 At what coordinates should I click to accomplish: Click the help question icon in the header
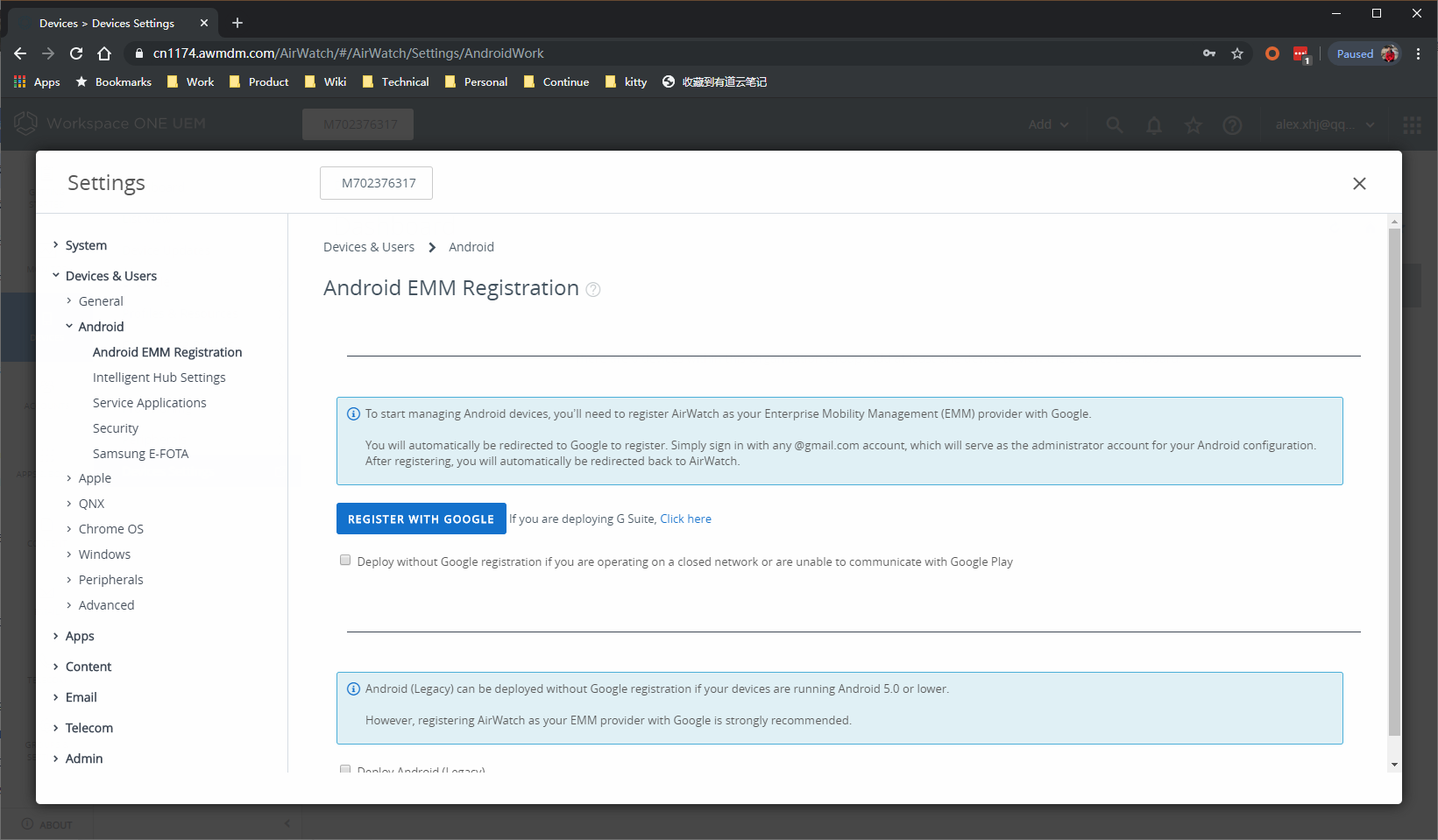point(1232,124)
